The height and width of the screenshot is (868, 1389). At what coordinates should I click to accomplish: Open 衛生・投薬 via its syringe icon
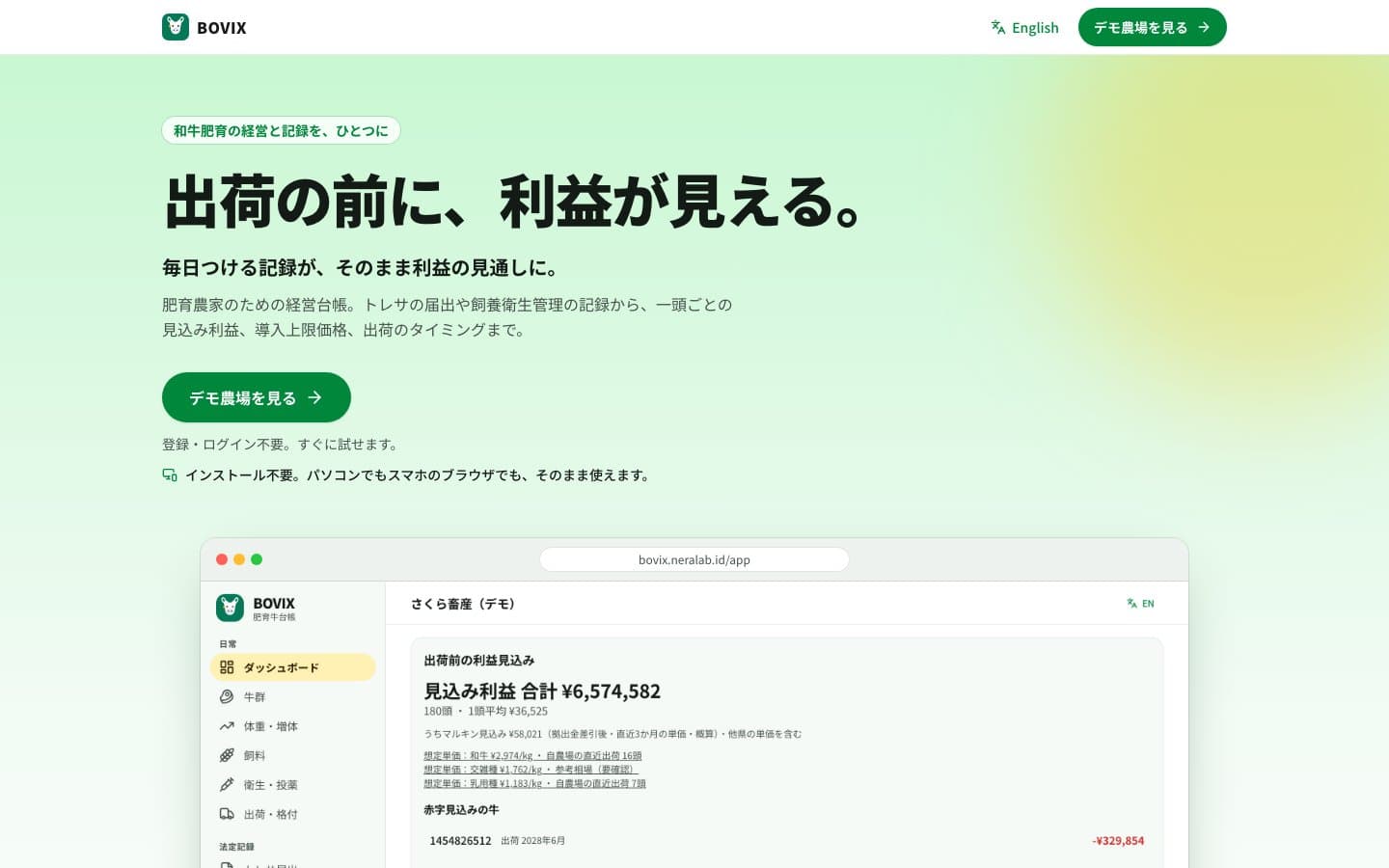[227, 785]
